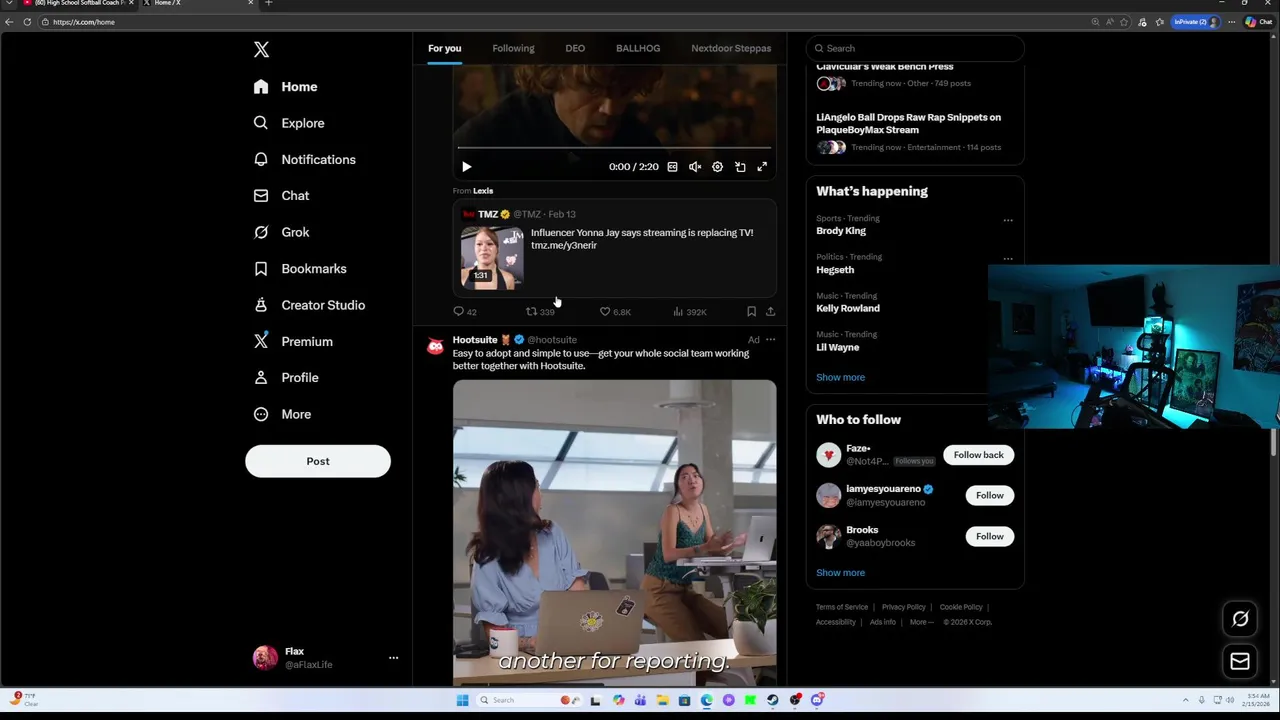
Task: Open the @hootsuite handle link
Action: pos(552,340)
